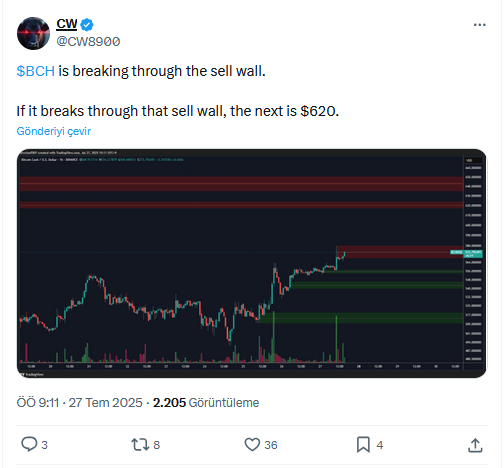Click the repost count 8

pyautogui.click(x=157, y=445)
